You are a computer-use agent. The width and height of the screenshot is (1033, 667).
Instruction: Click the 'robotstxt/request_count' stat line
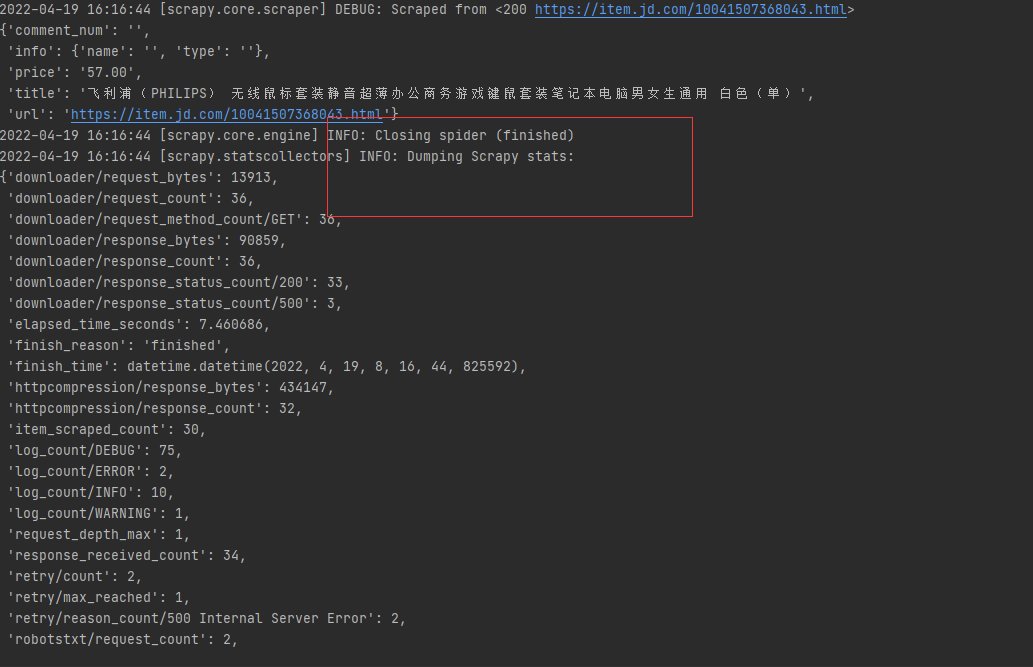pyautogui.click(x=122, y=639)
